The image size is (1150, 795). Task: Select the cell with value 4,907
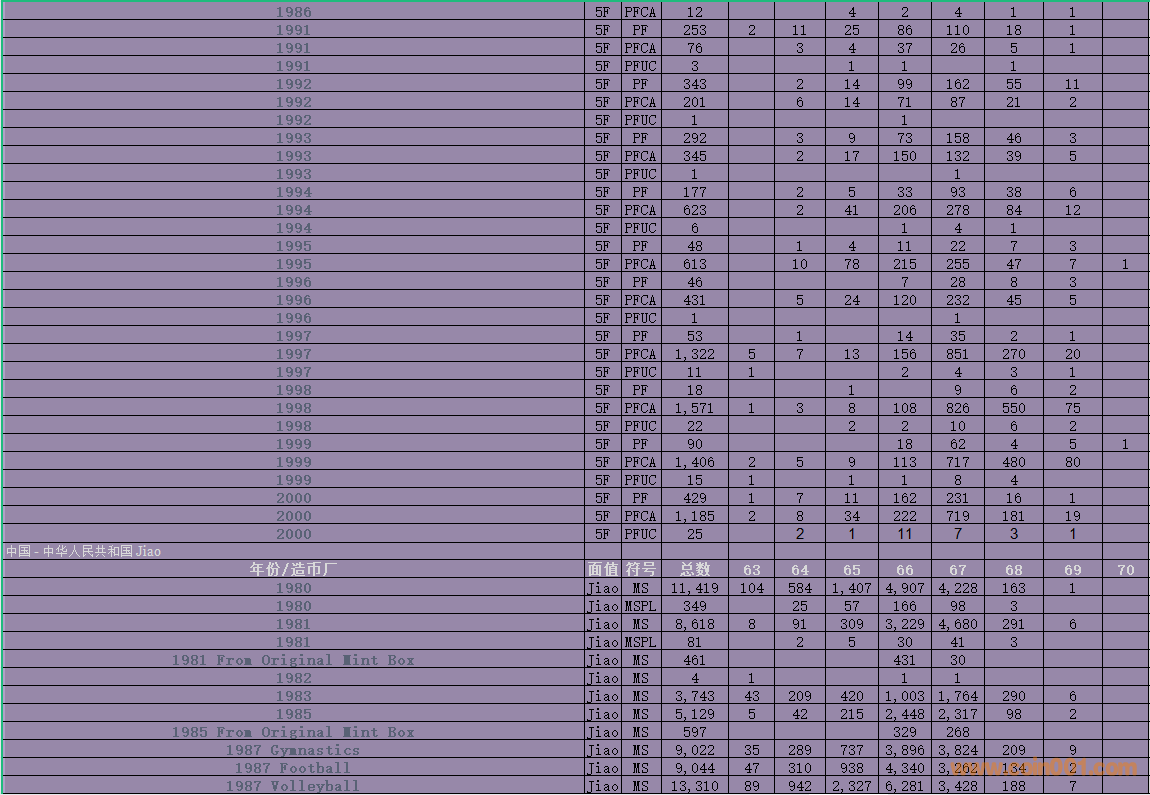pos(904,588)
